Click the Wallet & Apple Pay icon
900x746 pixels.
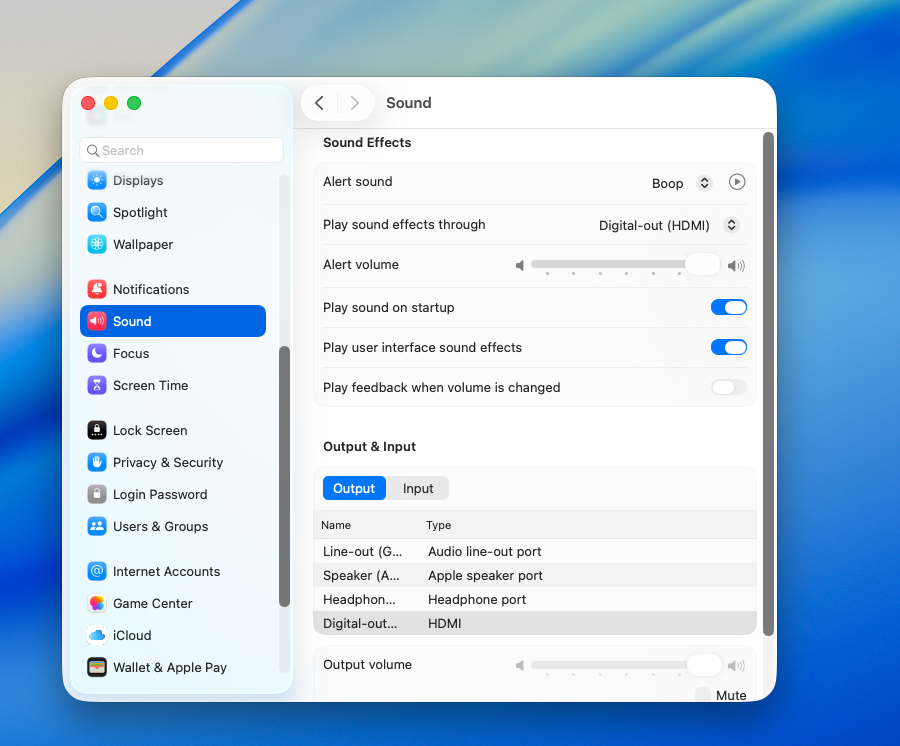coord(97,667)
